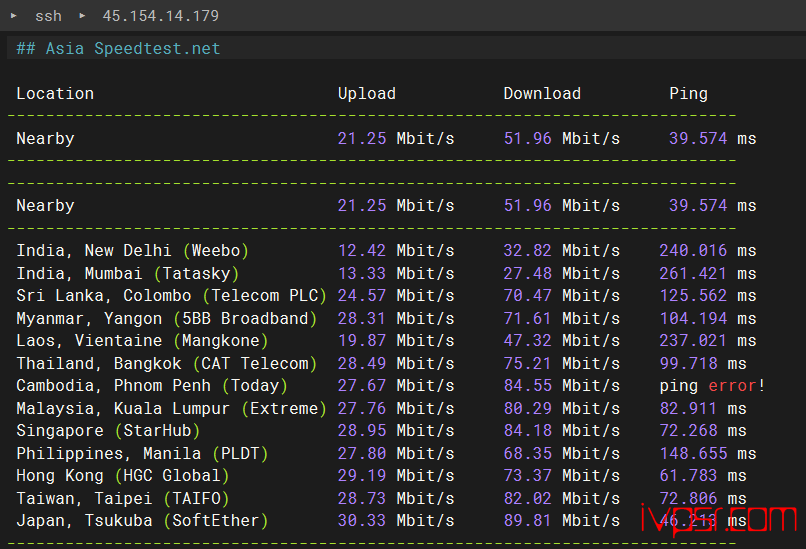Select the Singapore (StarHub) location entry
The width and height of the screenshot is (806, 549).
(108, 430)
